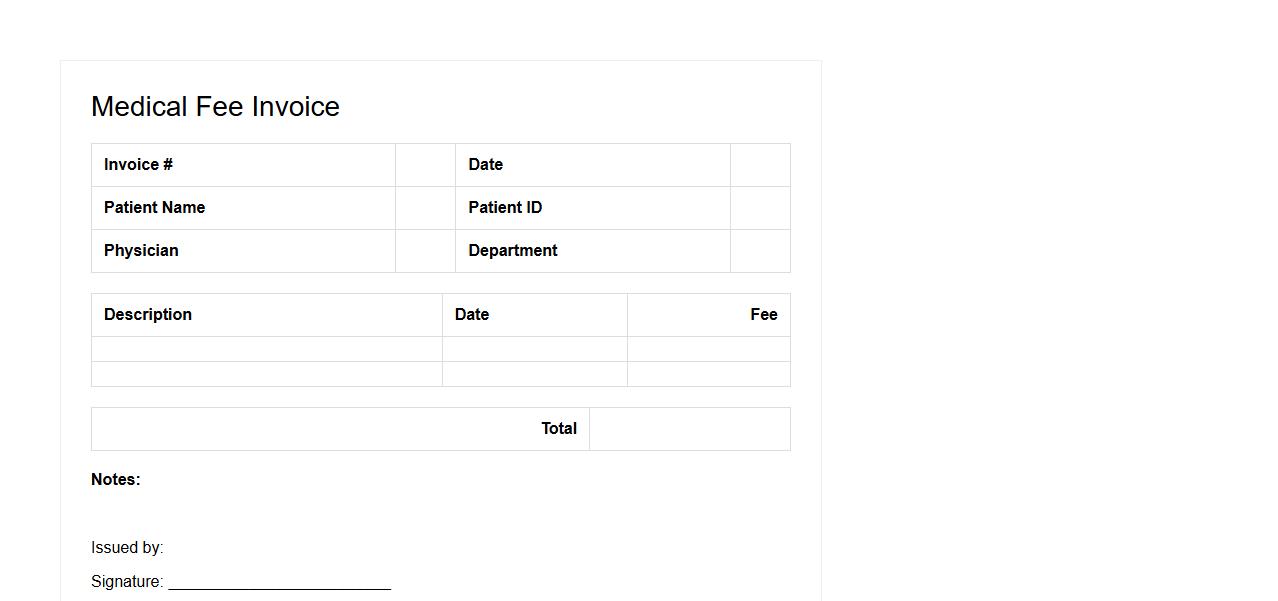Click the Description column header
1278x601 pixels.
(148, 315)
